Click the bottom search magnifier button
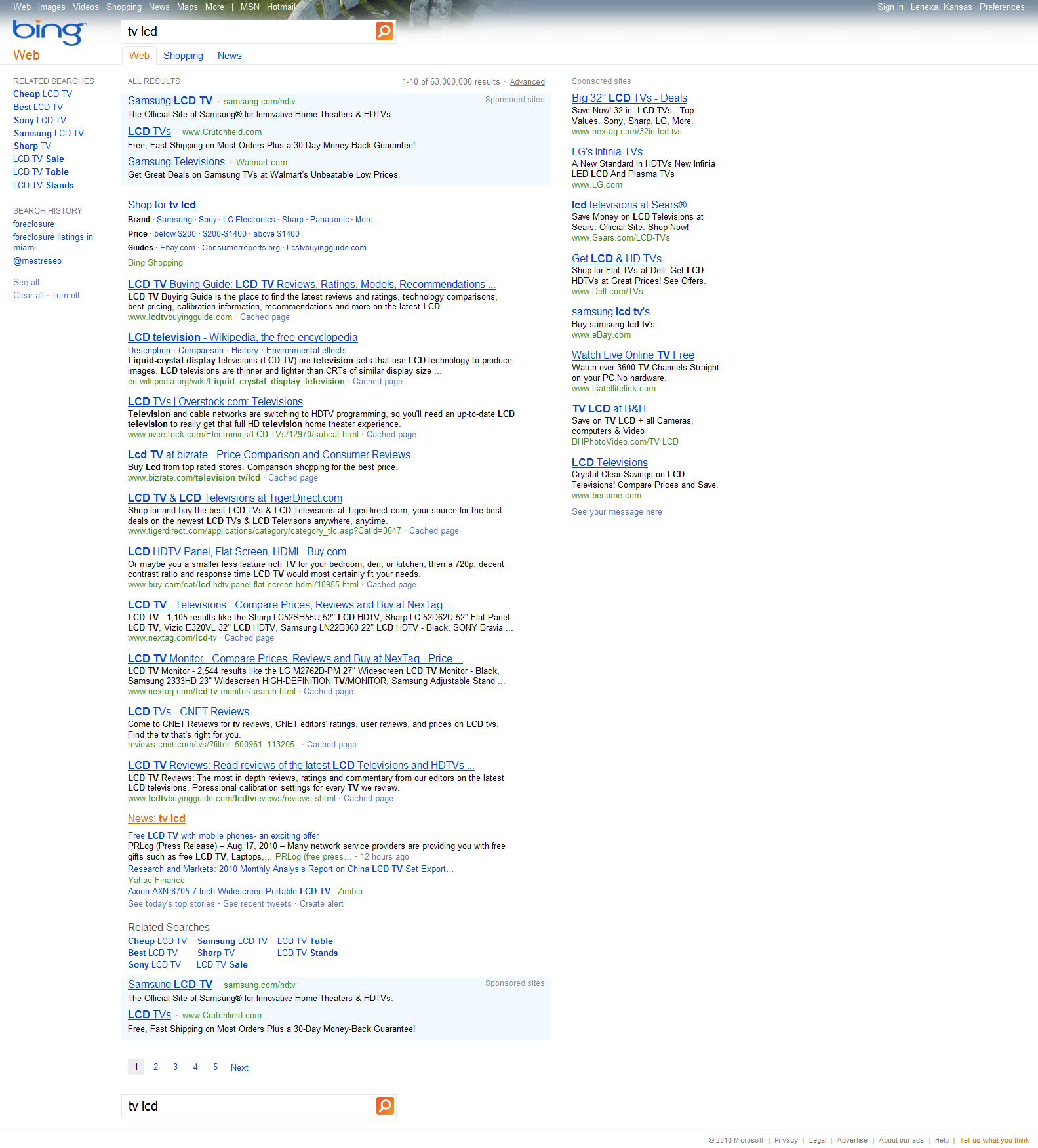1038x1148 pixels. 385,1105
